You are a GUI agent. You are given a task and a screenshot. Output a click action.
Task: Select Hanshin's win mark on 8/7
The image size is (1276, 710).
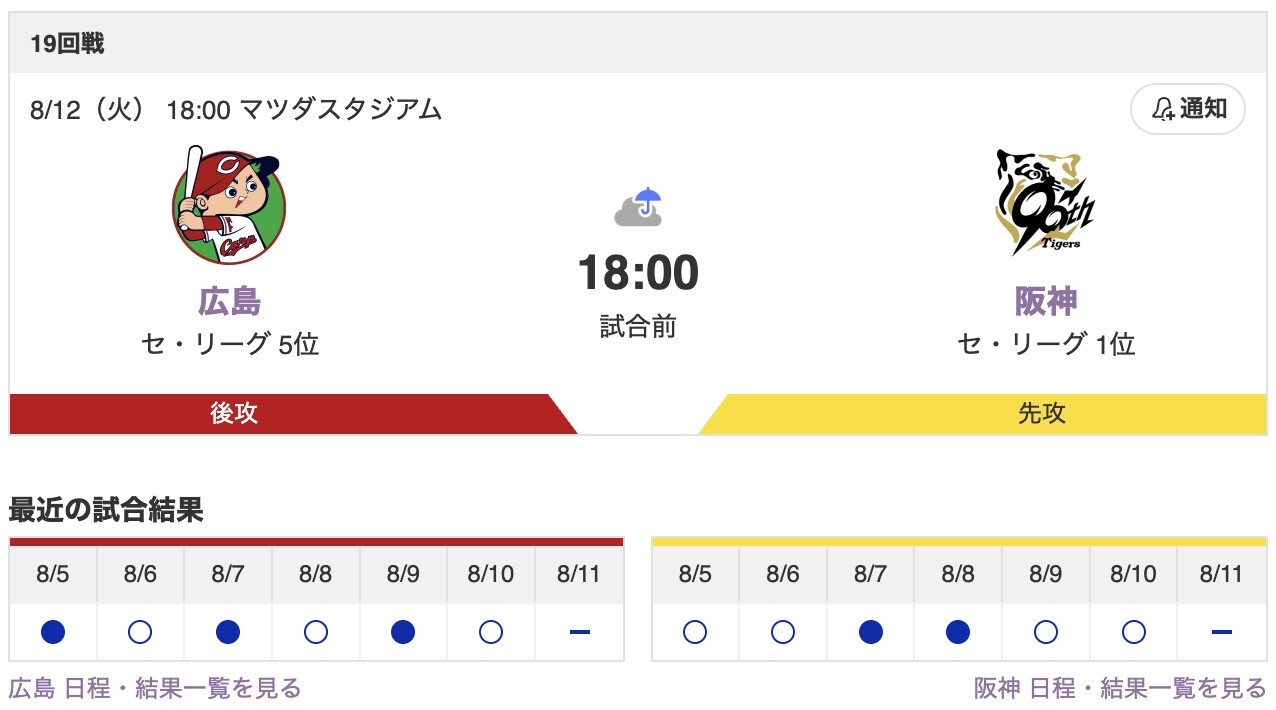tap(869, 632)
